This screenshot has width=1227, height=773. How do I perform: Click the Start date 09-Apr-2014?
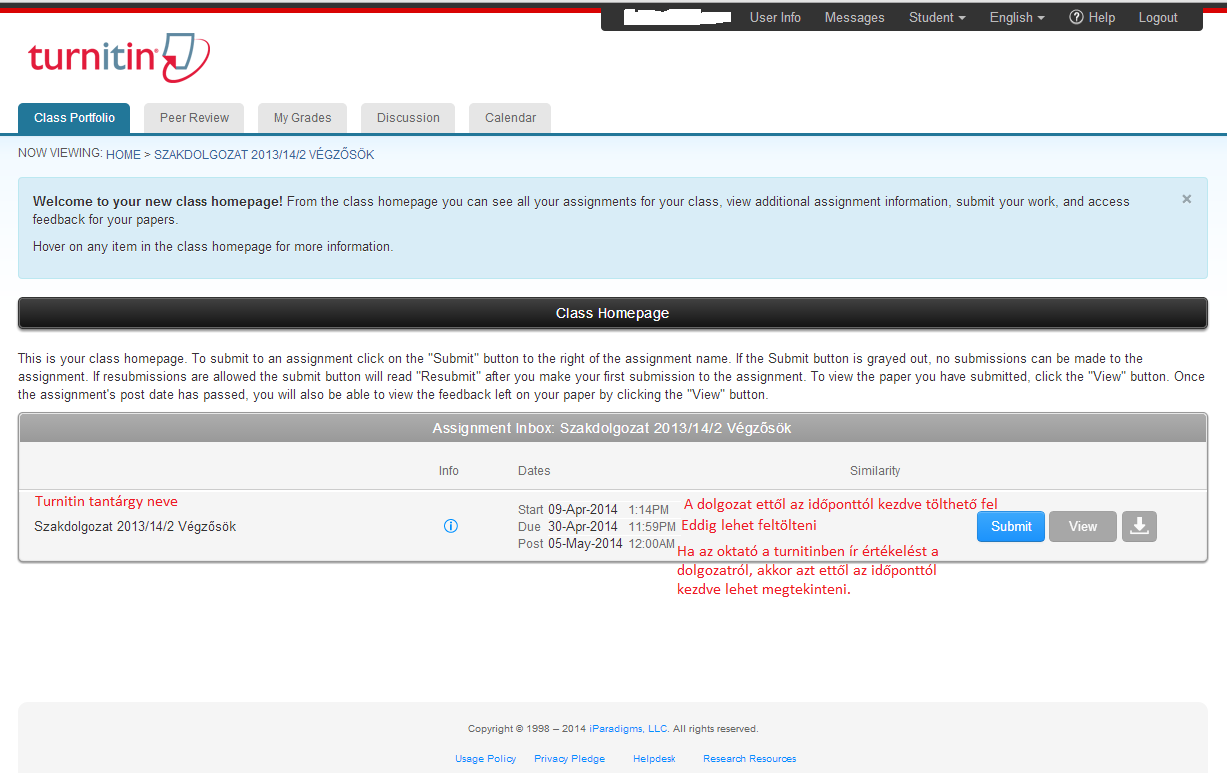(x=583, y=510)
